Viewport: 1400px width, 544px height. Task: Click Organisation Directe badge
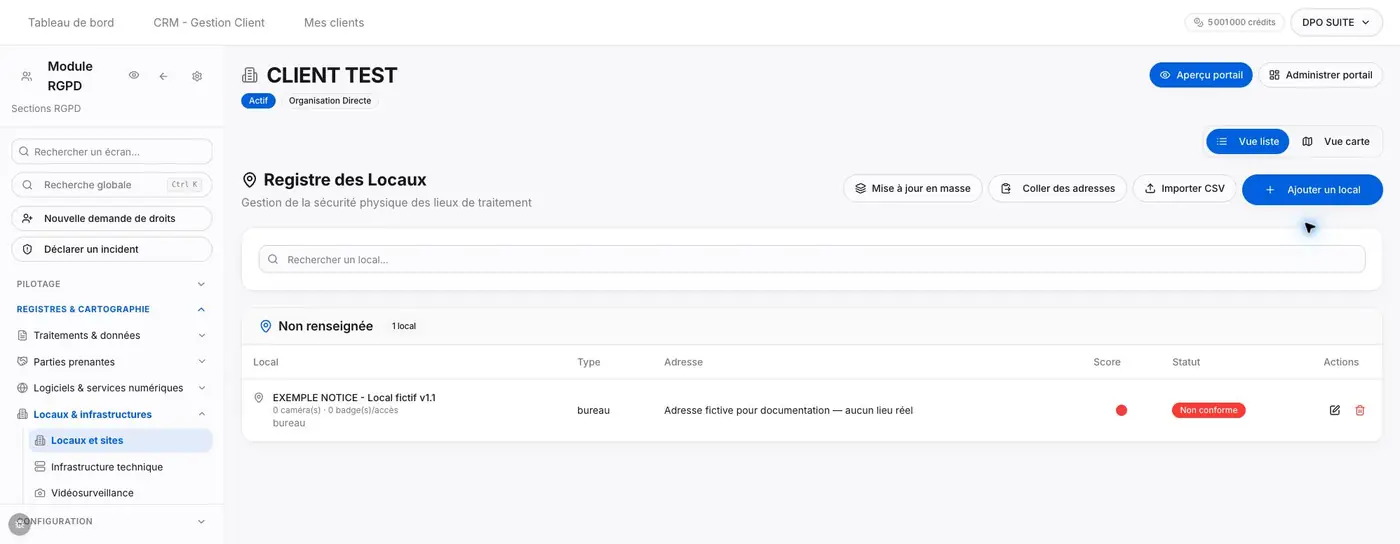coord(329,101)
